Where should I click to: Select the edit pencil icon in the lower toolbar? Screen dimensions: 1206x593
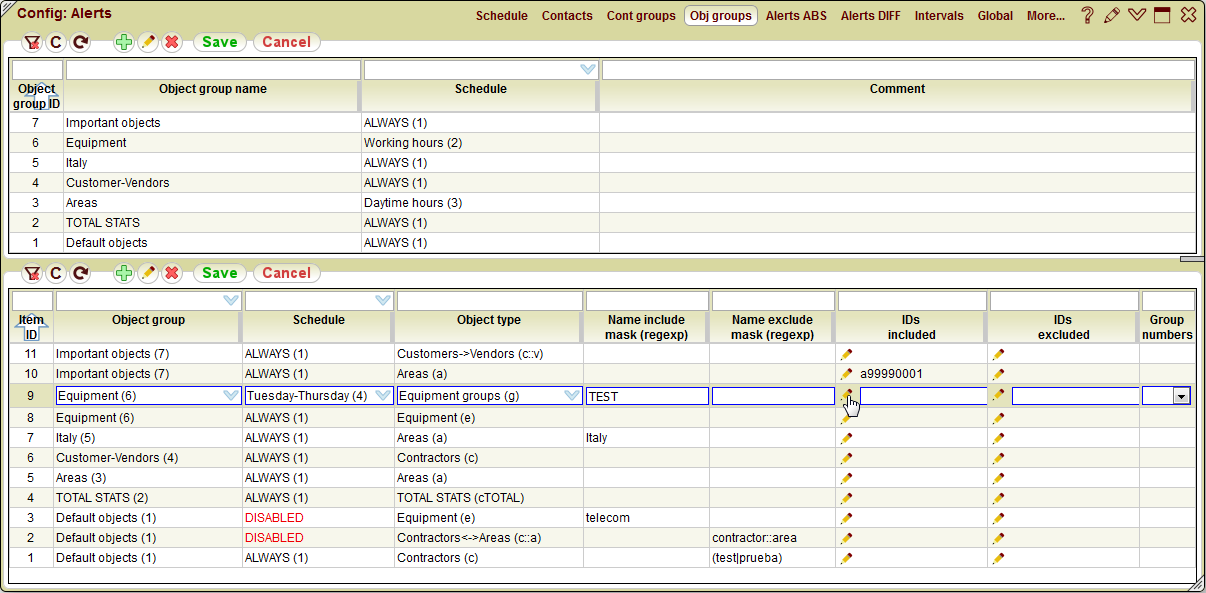click(x=146, y=273)
